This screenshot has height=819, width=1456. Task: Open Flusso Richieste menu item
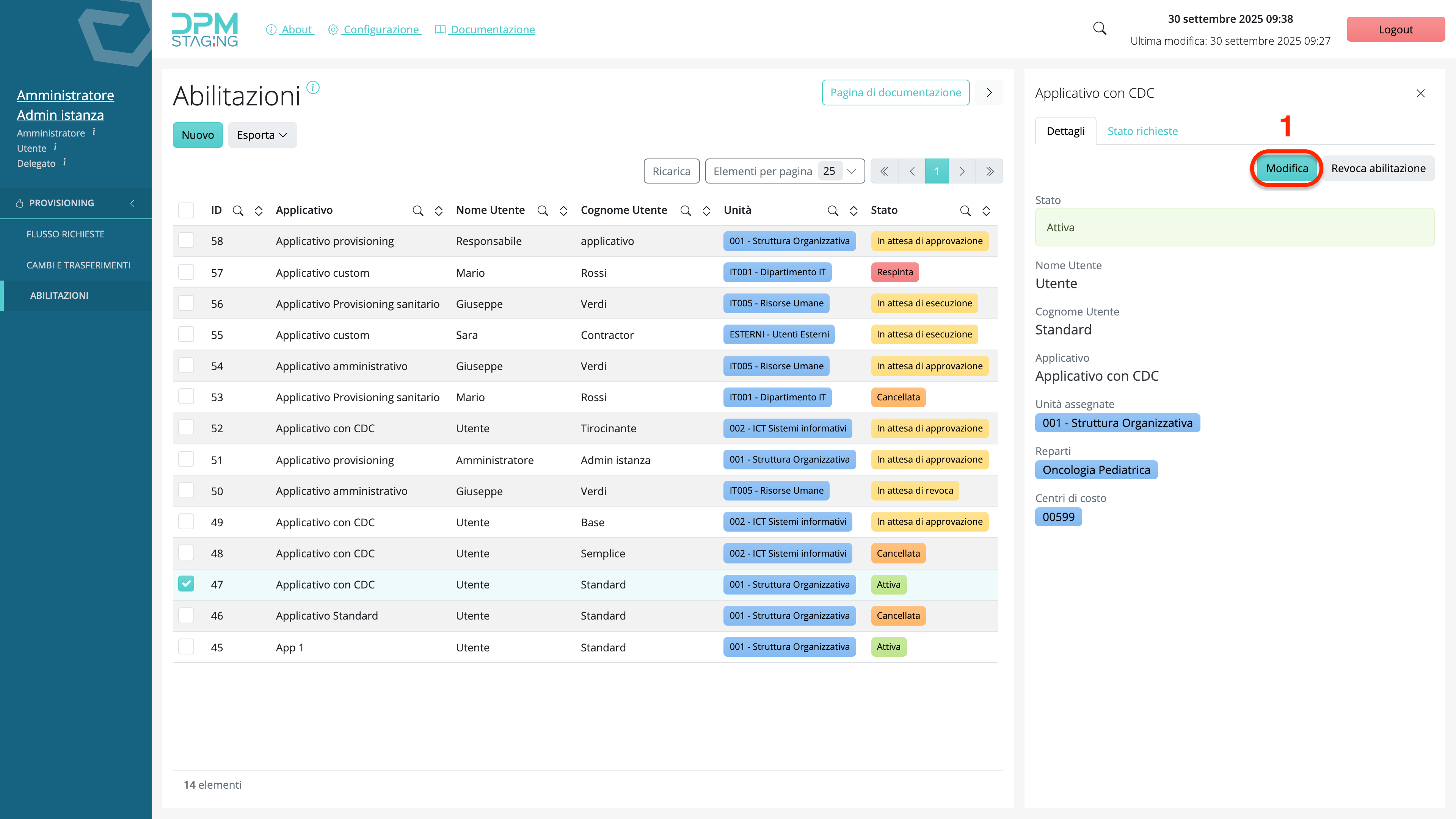pyautogui.click(x=65, y=234)
